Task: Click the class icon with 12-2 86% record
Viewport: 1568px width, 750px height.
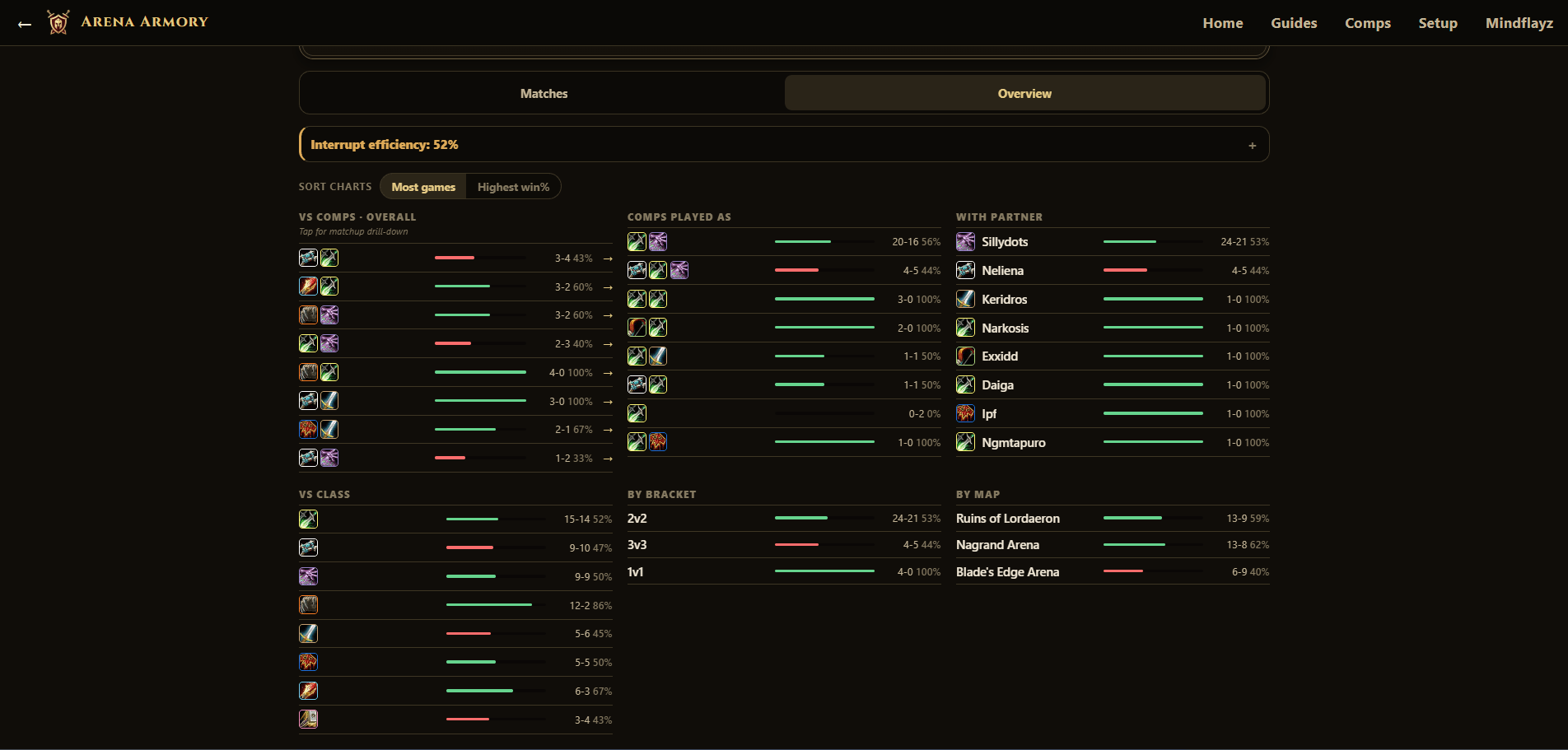Action: (308, 605)
